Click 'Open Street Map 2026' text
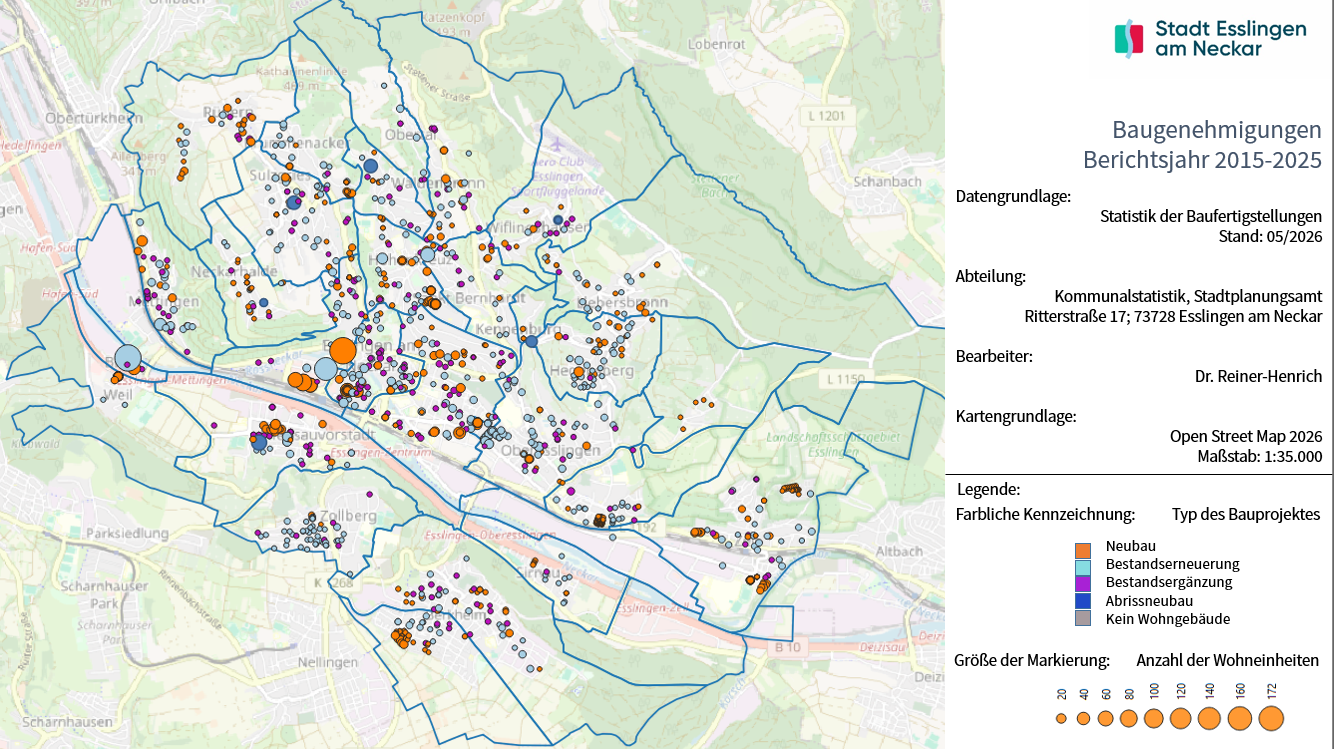 pyautogui.click(x=1246, y=437)
